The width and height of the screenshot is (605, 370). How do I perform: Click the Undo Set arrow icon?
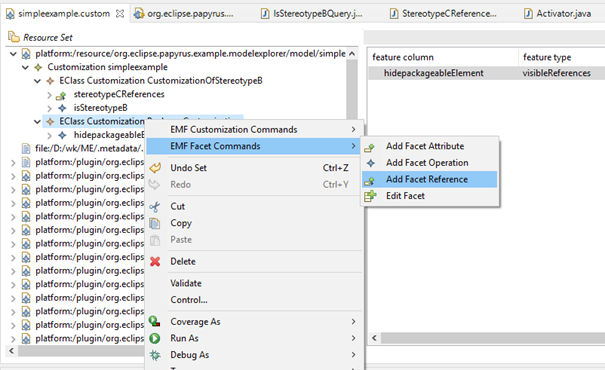tap(155, 168)
